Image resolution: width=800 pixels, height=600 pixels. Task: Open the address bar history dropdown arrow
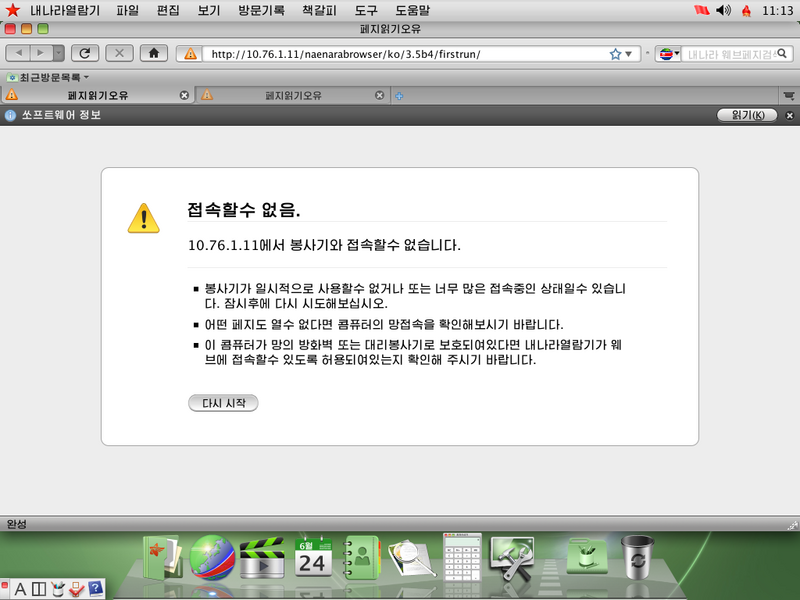[x=629, y=54]
